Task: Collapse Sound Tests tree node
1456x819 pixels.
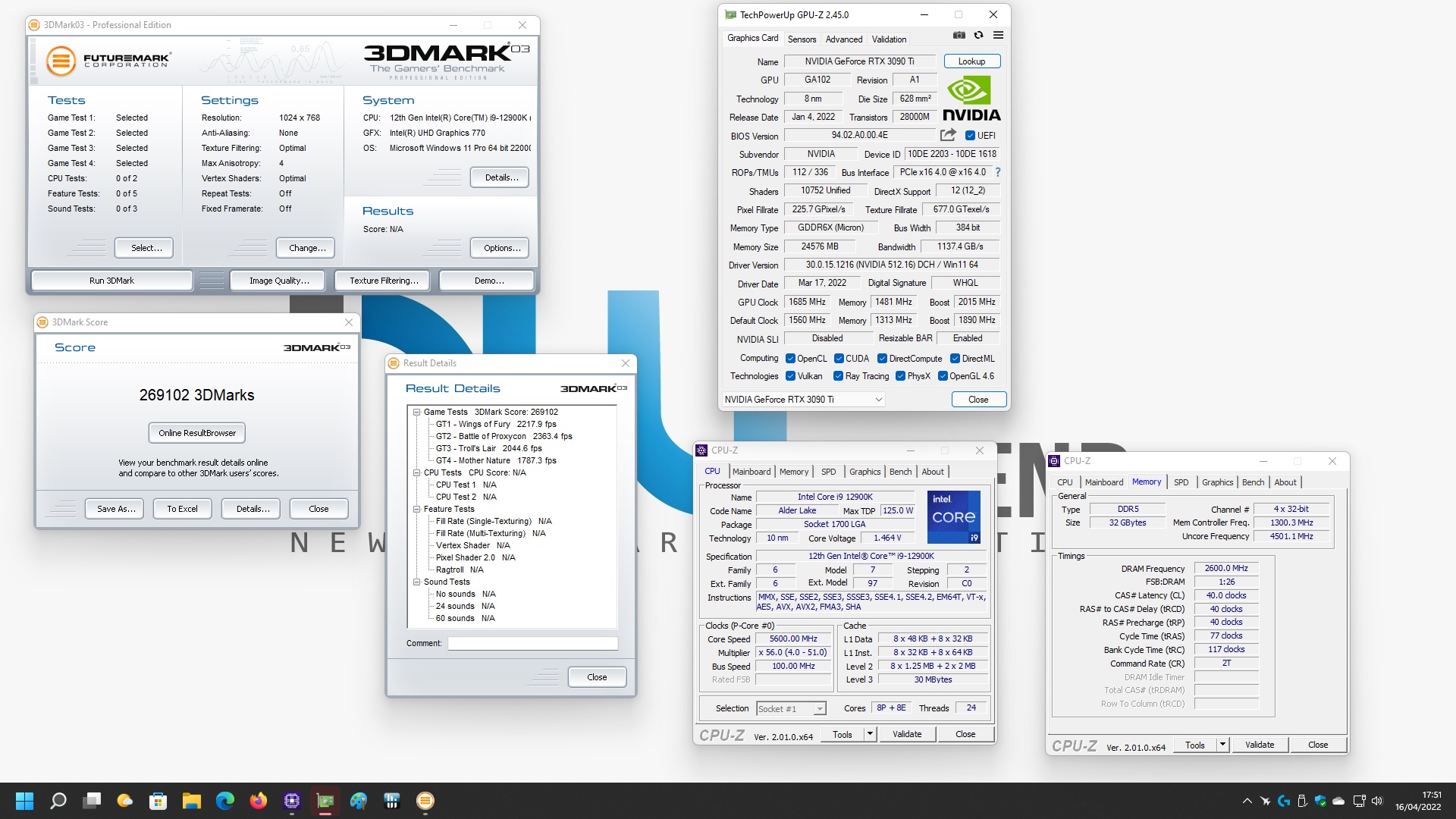Action: tap(416, 582)
